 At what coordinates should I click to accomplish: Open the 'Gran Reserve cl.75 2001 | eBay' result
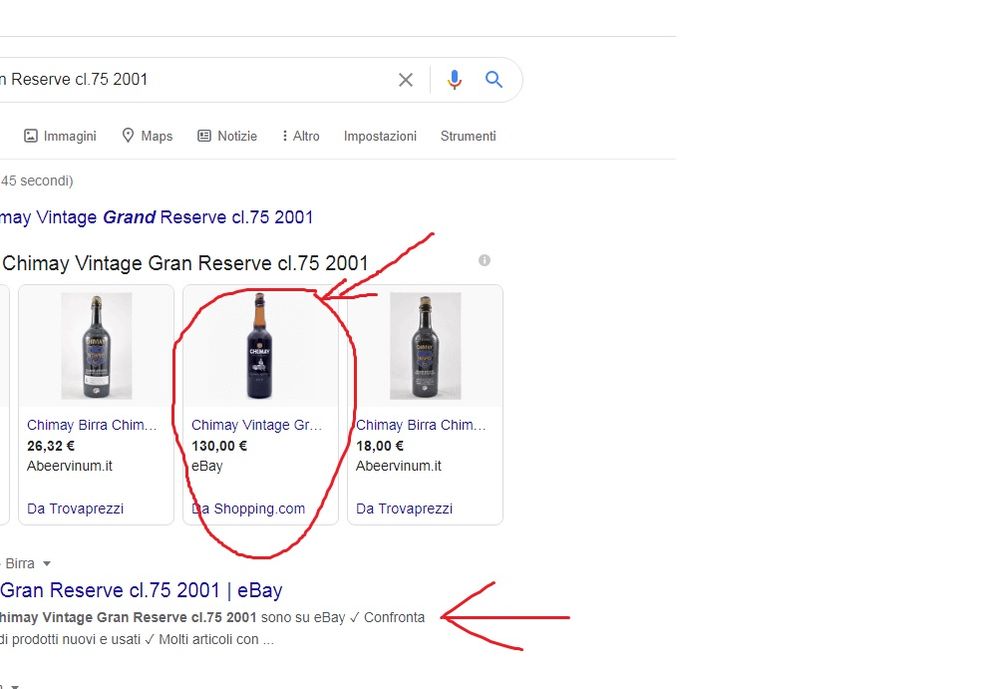coord(140,590)
